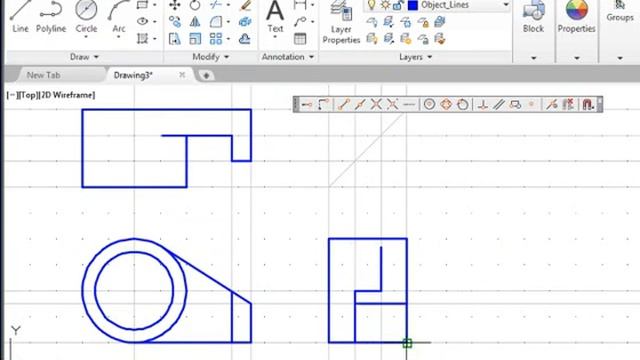Click the Erase pencil icon

tap(245, 5)
